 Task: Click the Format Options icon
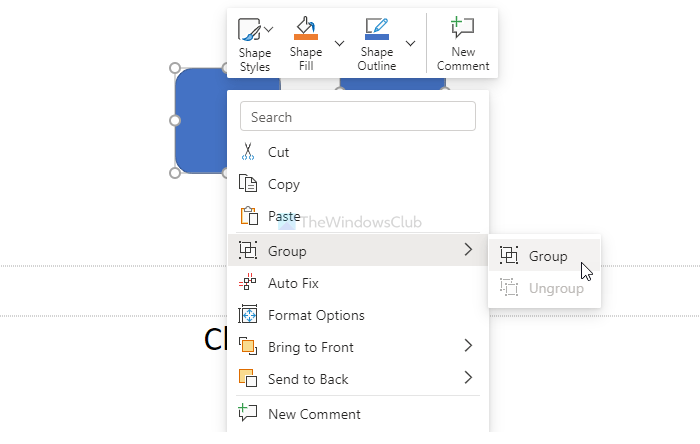pyautogui.click(x=249, y=315)
